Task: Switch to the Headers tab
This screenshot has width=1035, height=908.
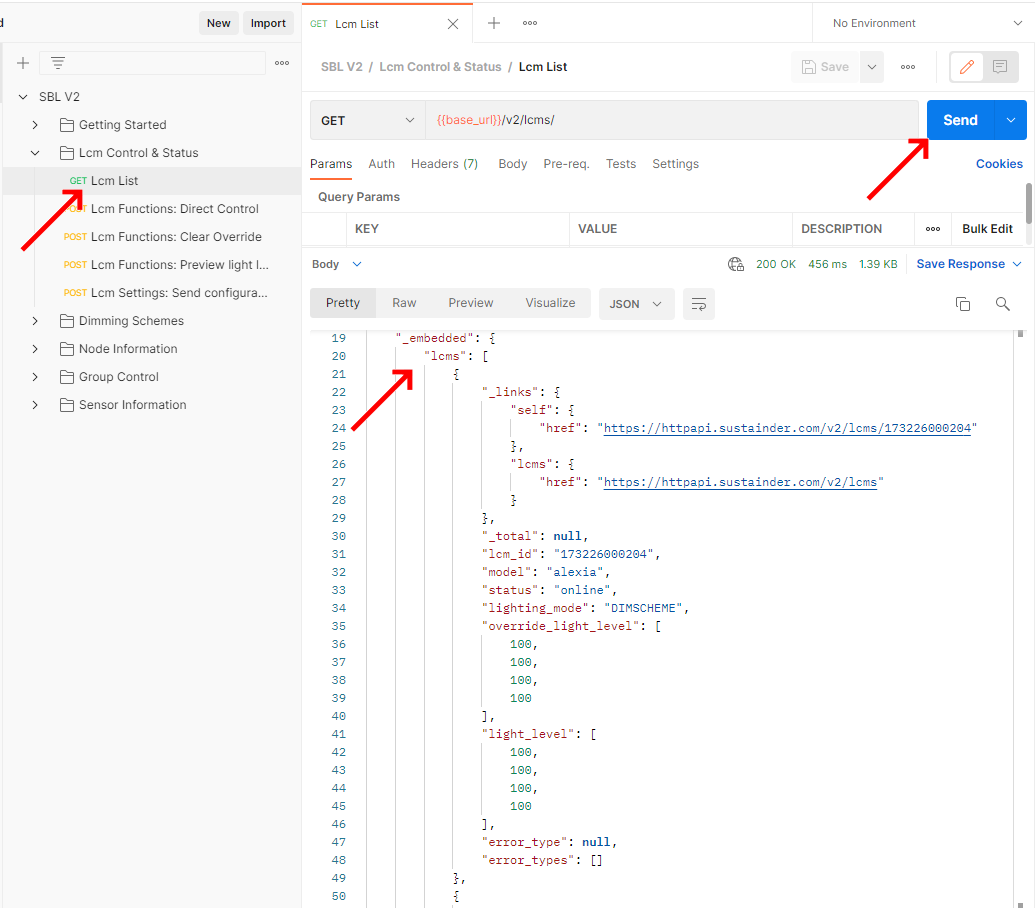Action: [x=444, y=164]
